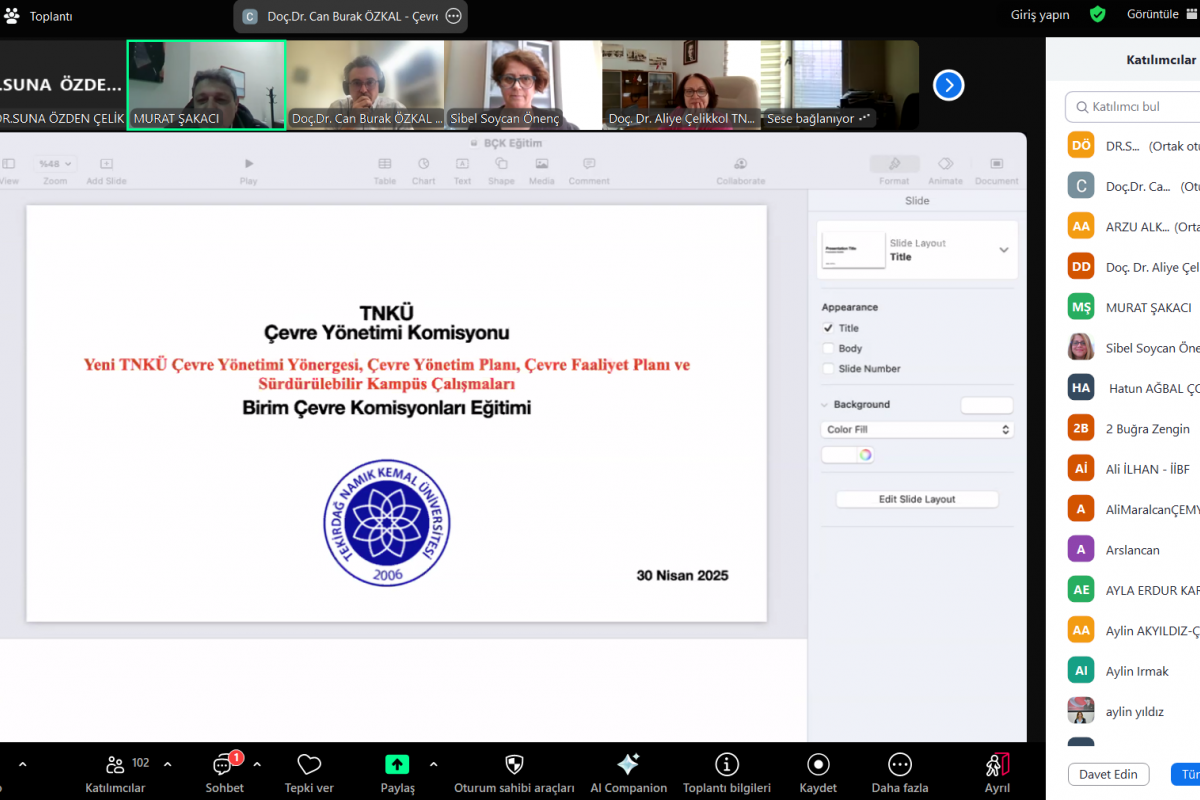Toggle the Title appearance checkbox
Image resolution: width=1200 pixels, height=800 pixels.
pos(828,328)
